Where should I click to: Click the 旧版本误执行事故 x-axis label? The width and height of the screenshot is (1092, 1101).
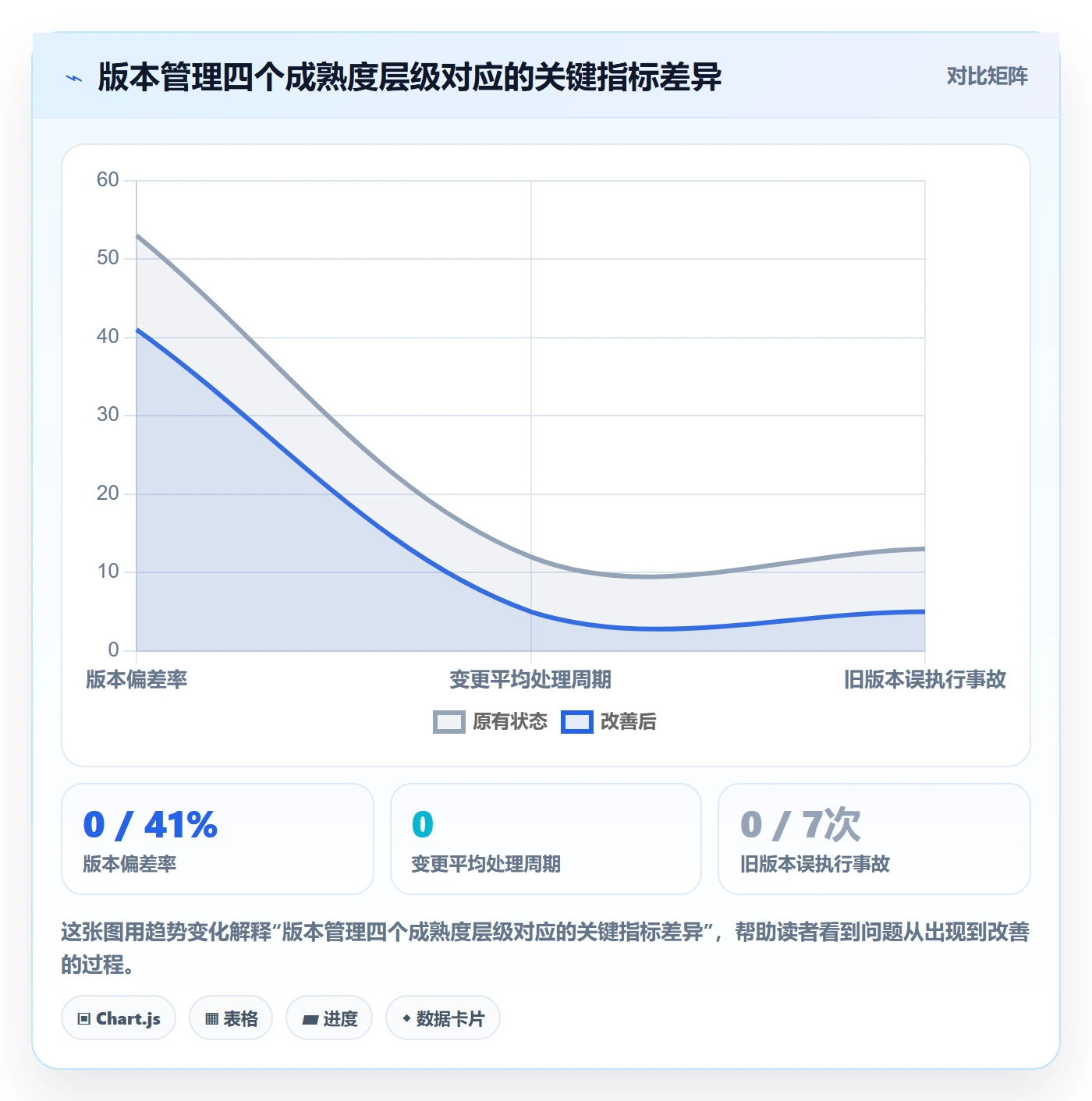tap(925, 680)
